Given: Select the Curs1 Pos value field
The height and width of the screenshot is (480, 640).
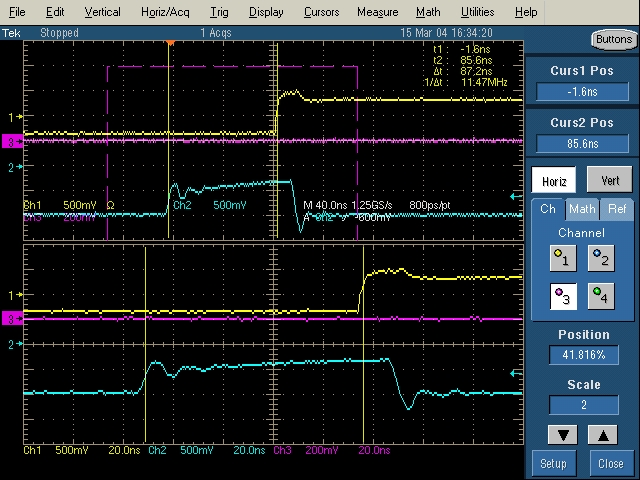Looking at the screenshot, I should [582, 91].
